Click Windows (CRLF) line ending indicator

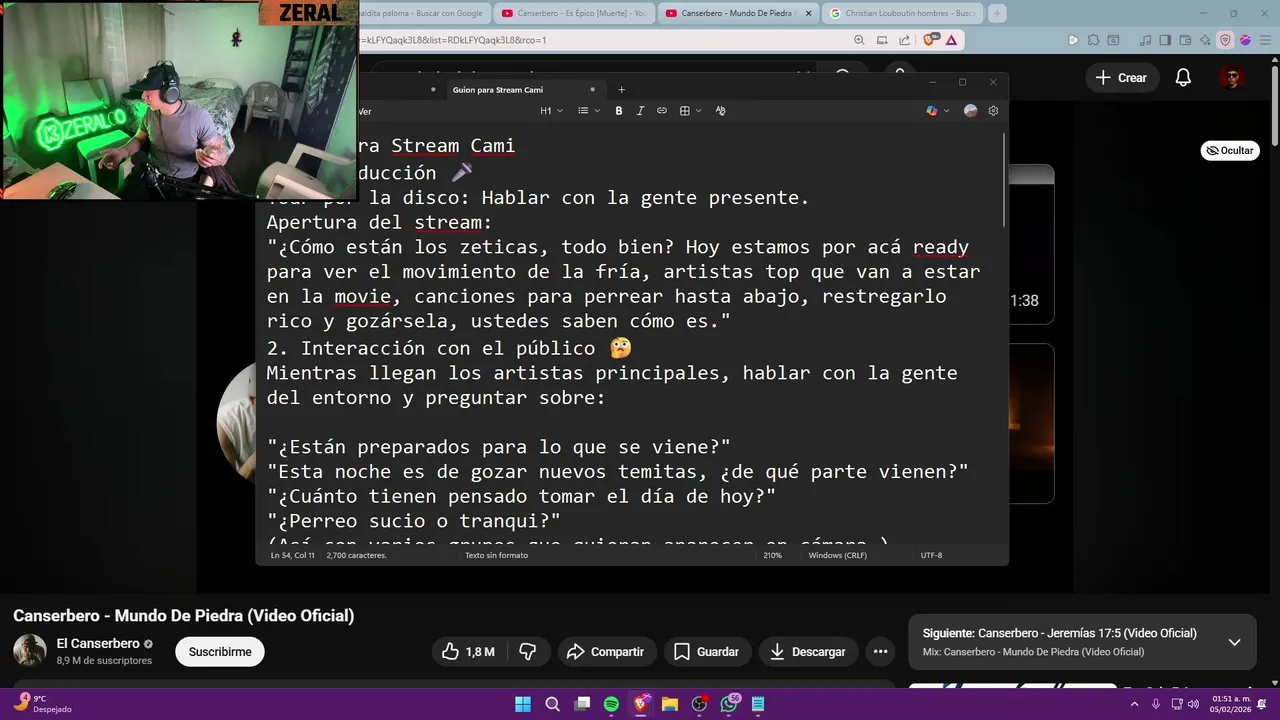(x=838, y=555)
